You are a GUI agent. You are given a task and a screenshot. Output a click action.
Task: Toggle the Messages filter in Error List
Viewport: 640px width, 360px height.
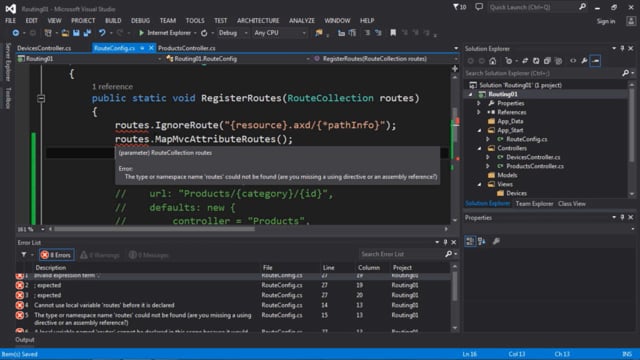[149, 255]
